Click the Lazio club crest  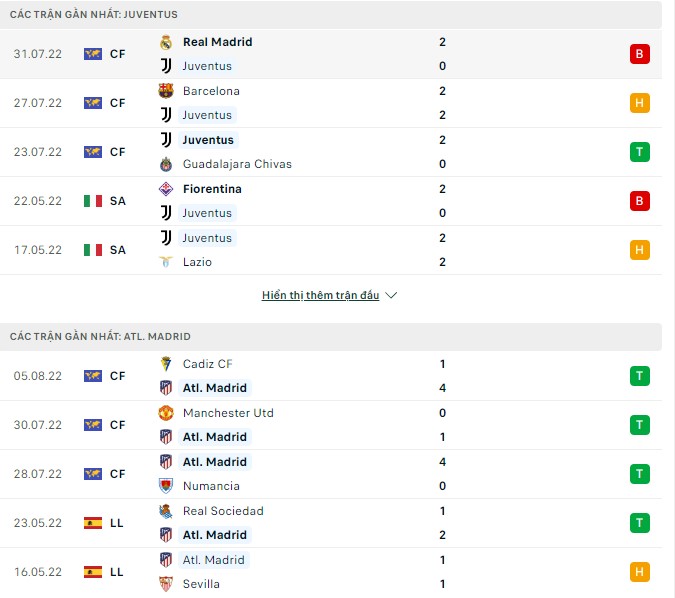coord(166,262)
